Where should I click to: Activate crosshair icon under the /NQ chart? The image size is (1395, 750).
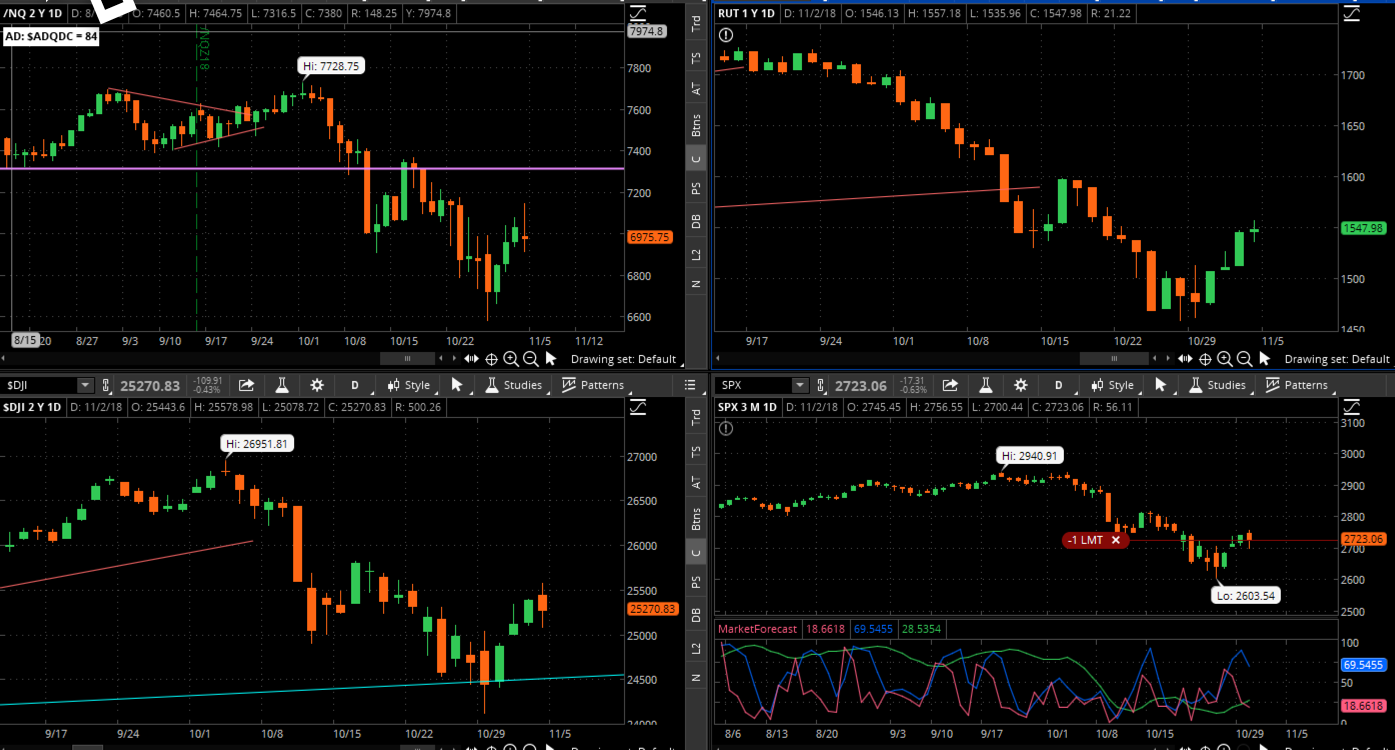click(x=491, y=359)
